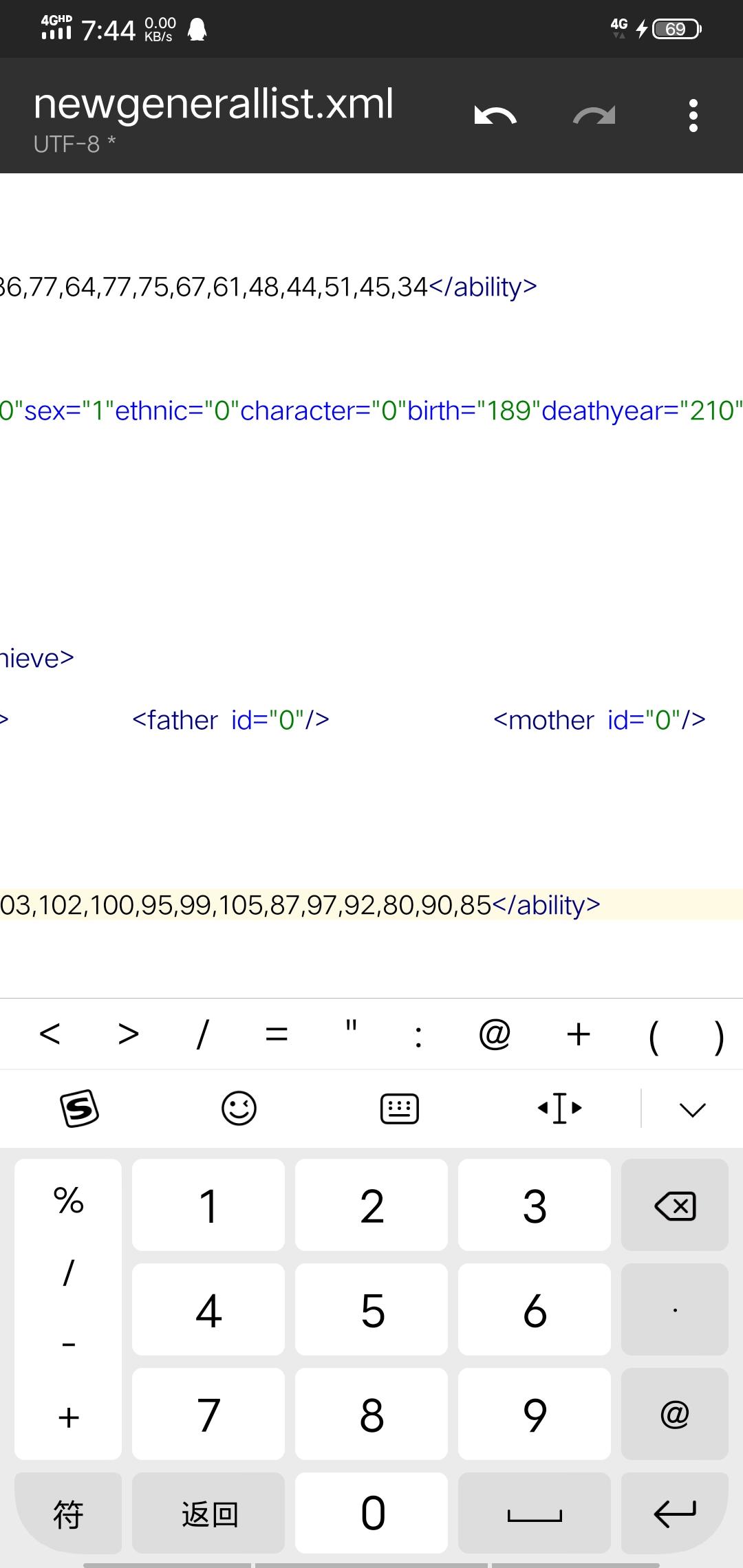The image size is (743, 1568).
Task: Open the three-dot overflow menu
Action: tap(693, 116)
